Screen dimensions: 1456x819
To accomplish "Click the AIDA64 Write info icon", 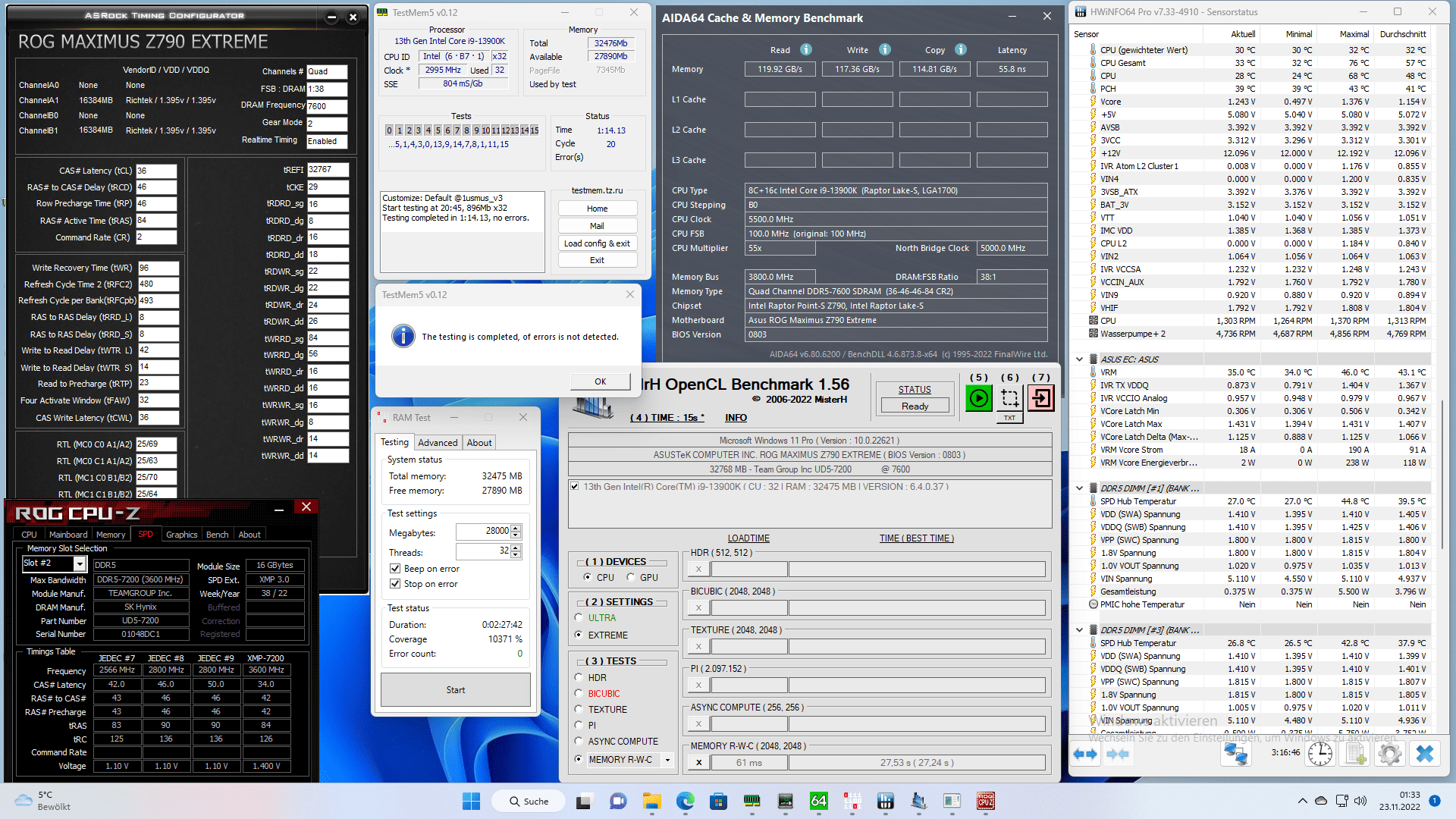I will tap(885, 49).
